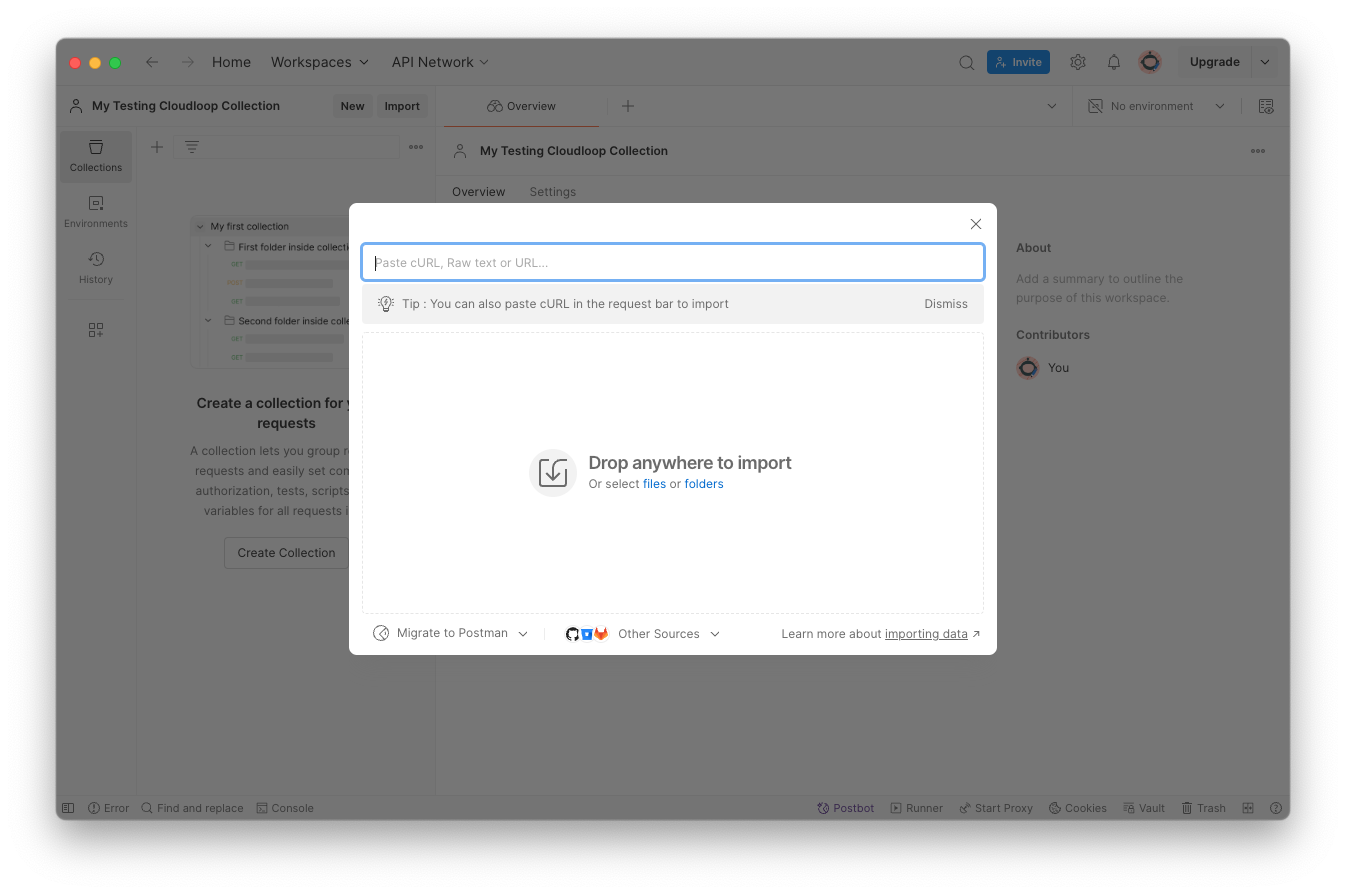
Task: Open the notifications bell
Action: [x=1114, y=62]
